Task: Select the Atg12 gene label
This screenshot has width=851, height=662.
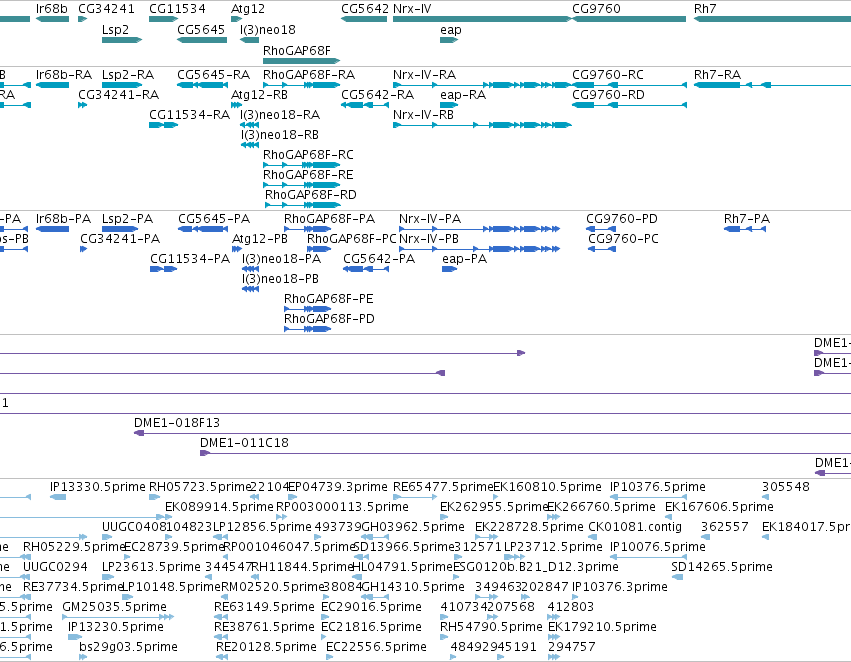Action: coord(248,9)
